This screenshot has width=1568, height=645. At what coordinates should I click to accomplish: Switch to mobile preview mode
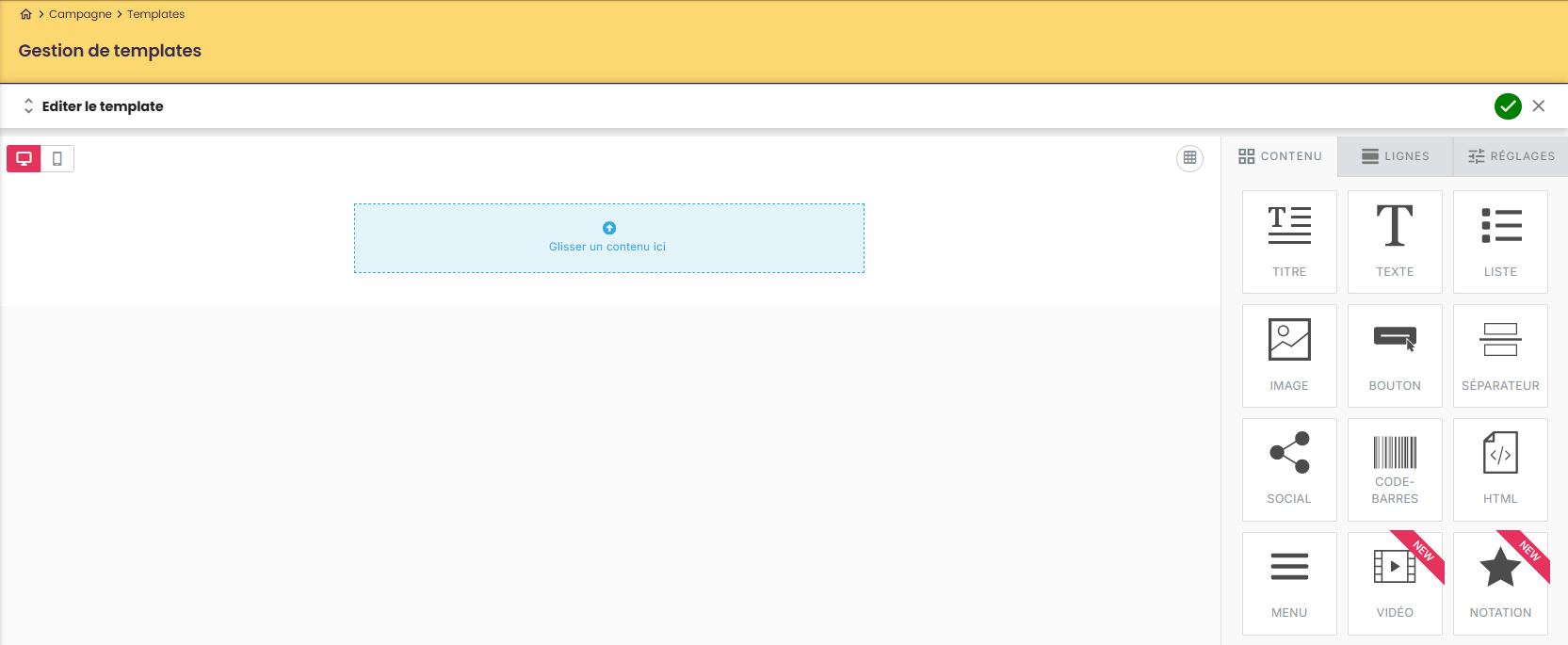57,158
